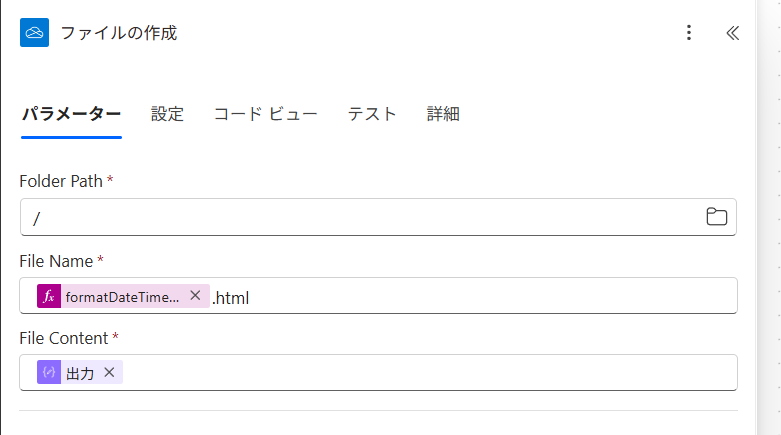Open the folder picker for Folder Path
781x435 pixels.
(716, 217)
